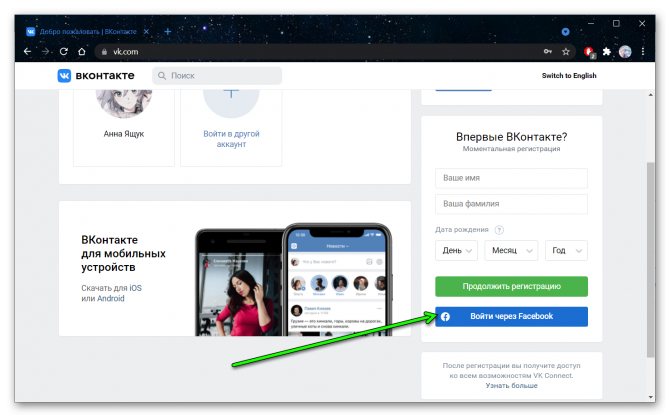
Task: Bookmark this page with the star
Action: click(566, 52)
